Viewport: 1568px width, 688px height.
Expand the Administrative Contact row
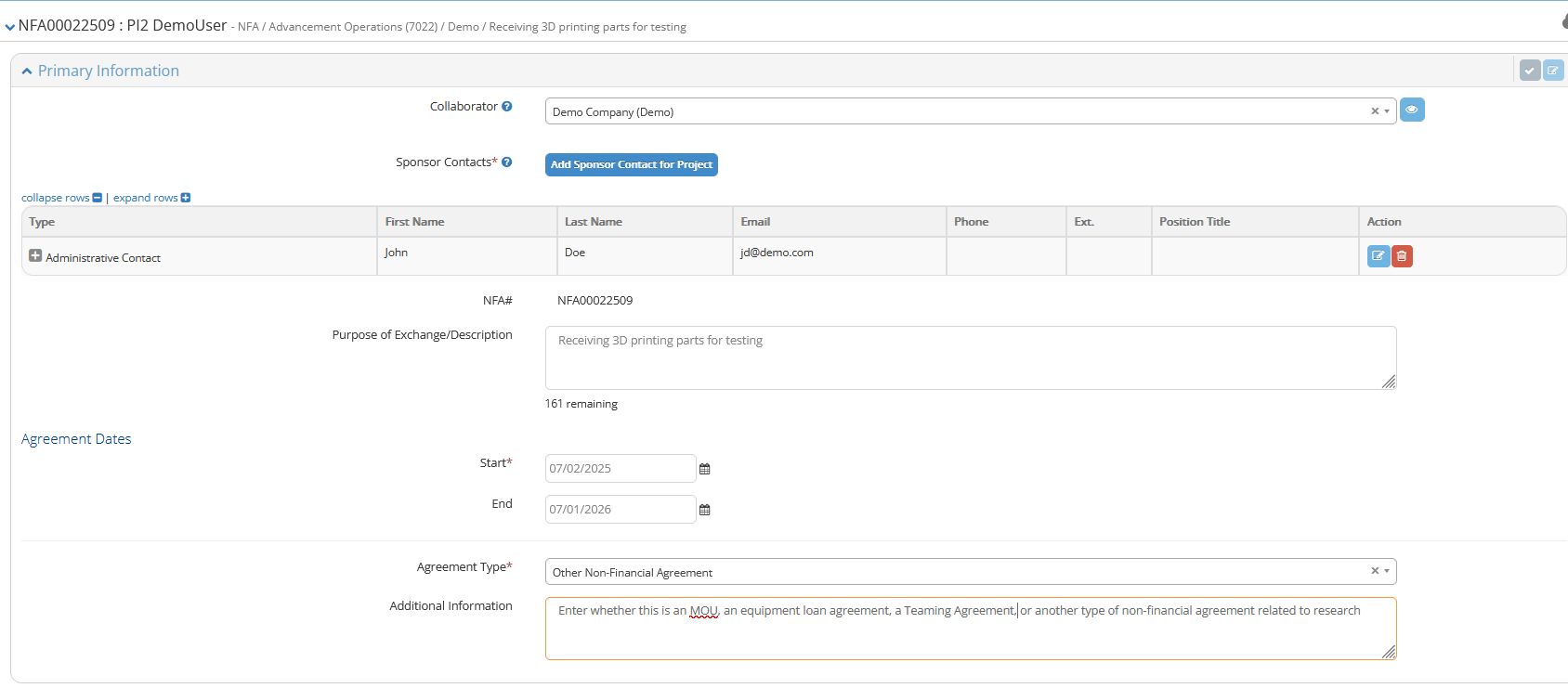(35, 256)
